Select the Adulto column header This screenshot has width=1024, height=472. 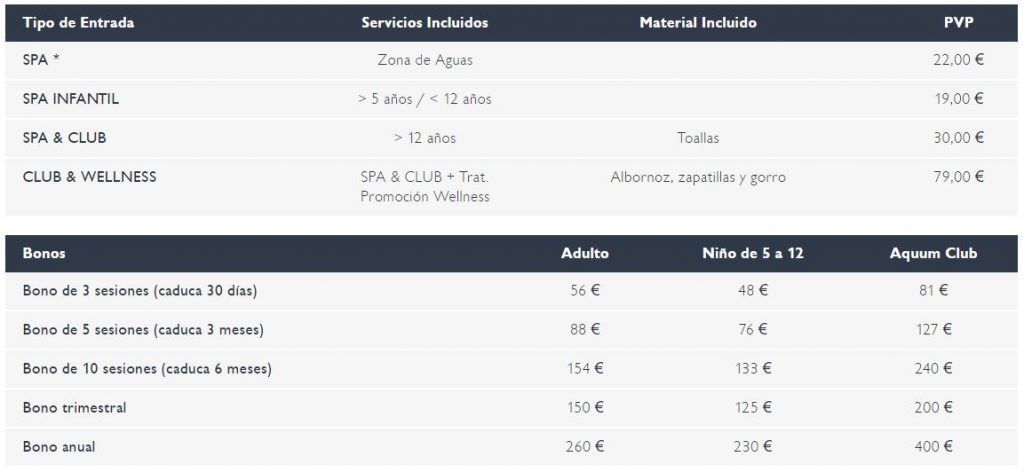(585, 254)
